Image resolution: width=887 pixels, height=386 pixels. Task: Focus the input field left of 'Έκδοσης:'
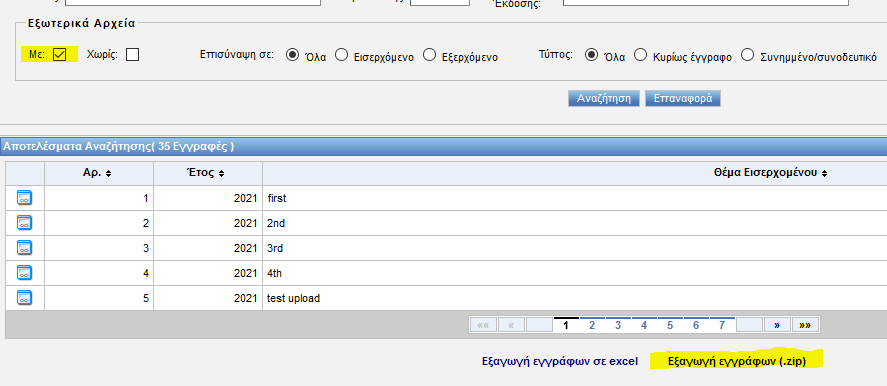440,2
